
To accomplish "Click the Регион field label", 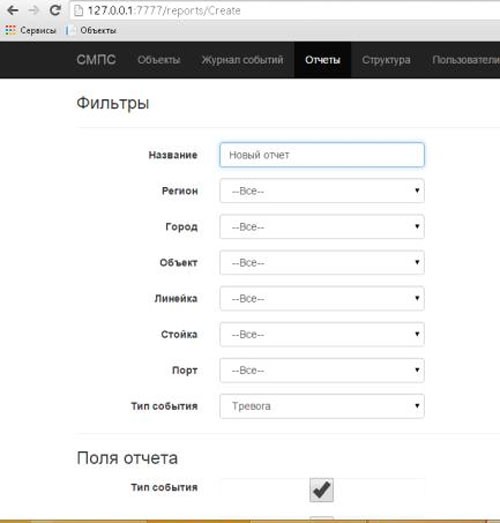I will 180,191.
